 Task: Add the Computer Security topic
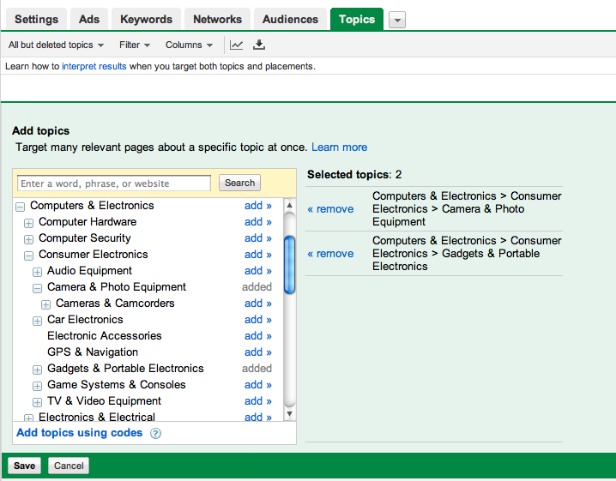click(x=258, y=238)
